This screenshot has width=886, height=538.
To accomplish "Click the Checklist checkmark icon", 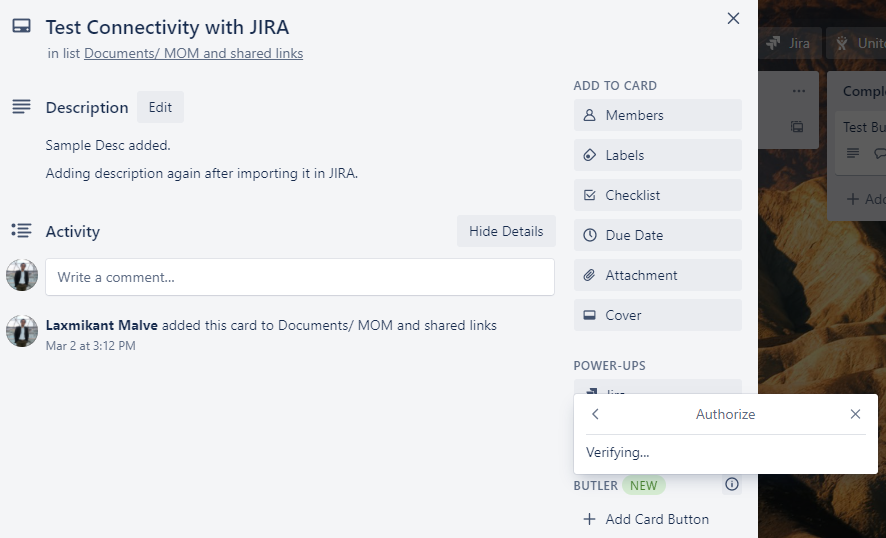I will pyautogui.click(x=589, y=196).
